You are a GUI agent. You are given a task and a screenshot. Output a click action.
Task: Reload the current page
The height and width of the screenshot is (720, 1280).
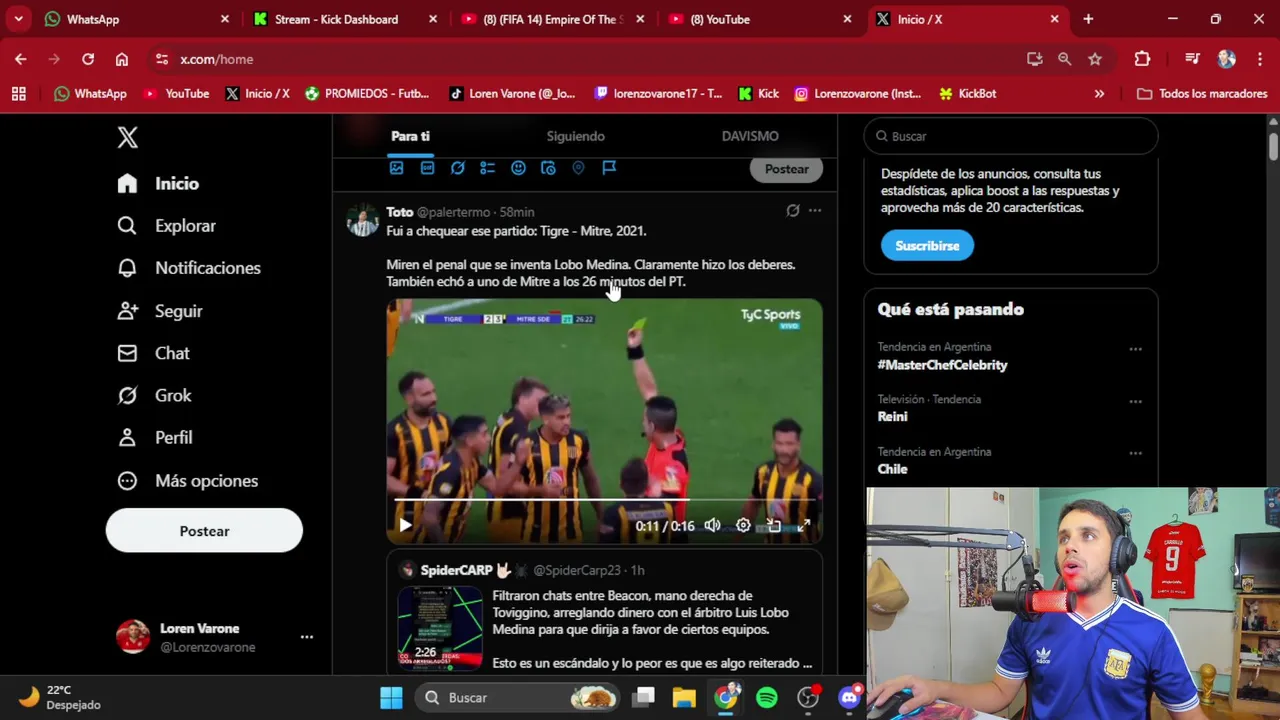pos(88,59)
